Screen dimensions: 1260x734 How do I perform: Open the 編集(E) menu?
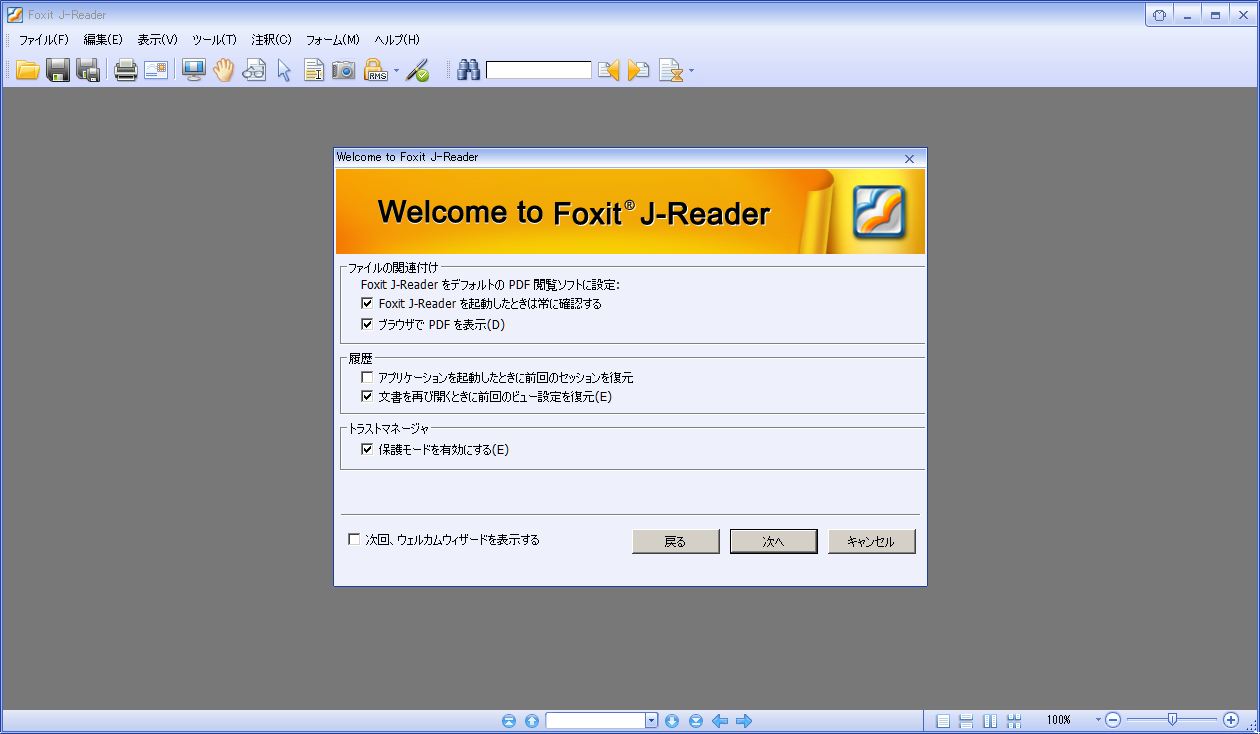(x=103, y=40)
